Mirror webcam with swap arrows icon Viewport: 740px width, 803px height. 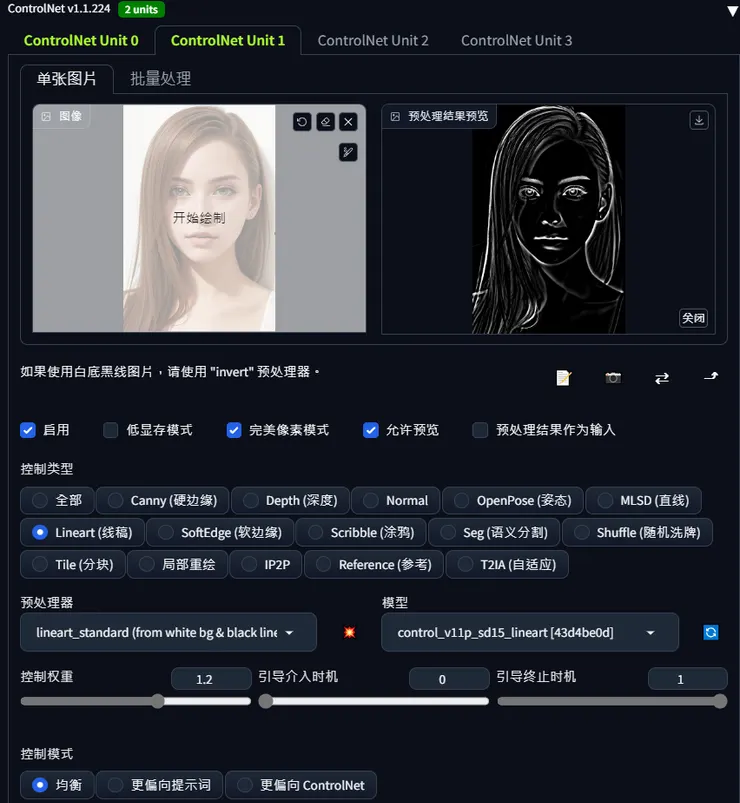coord(662,378)
